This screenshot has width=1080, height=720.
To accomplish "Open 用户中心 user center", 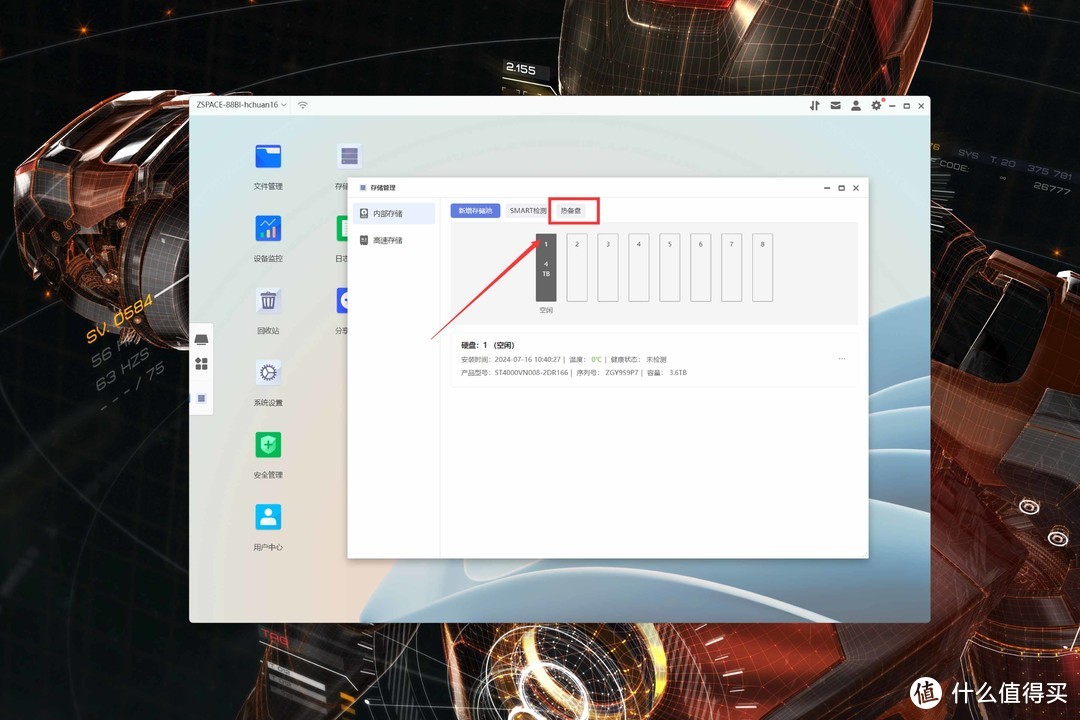I will click(x=268, y=517).
